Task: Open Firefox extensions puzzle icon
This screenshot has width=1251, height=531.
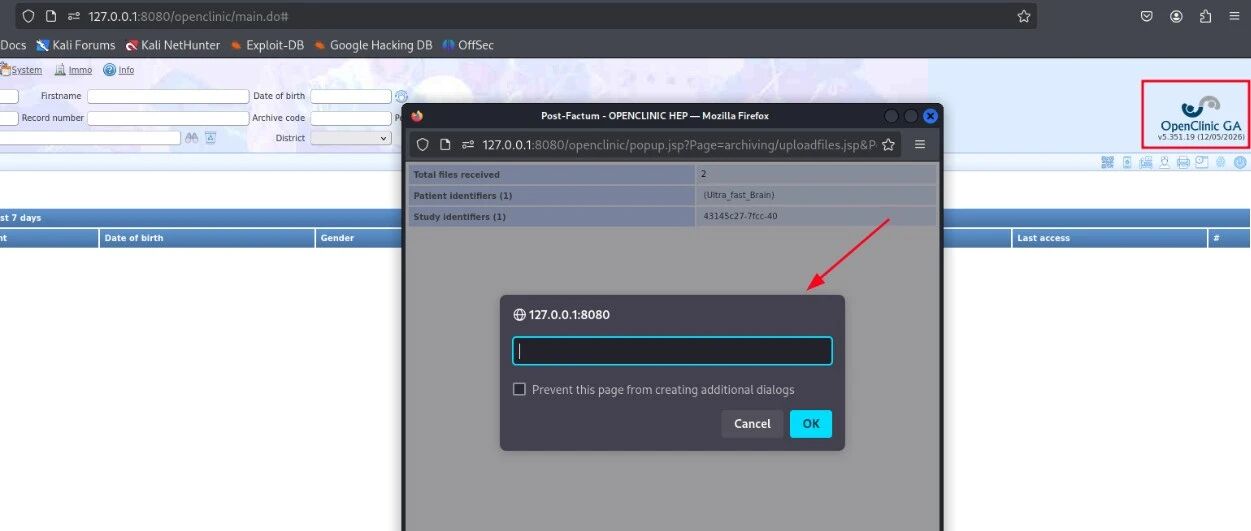Action: pos(1205,16)
